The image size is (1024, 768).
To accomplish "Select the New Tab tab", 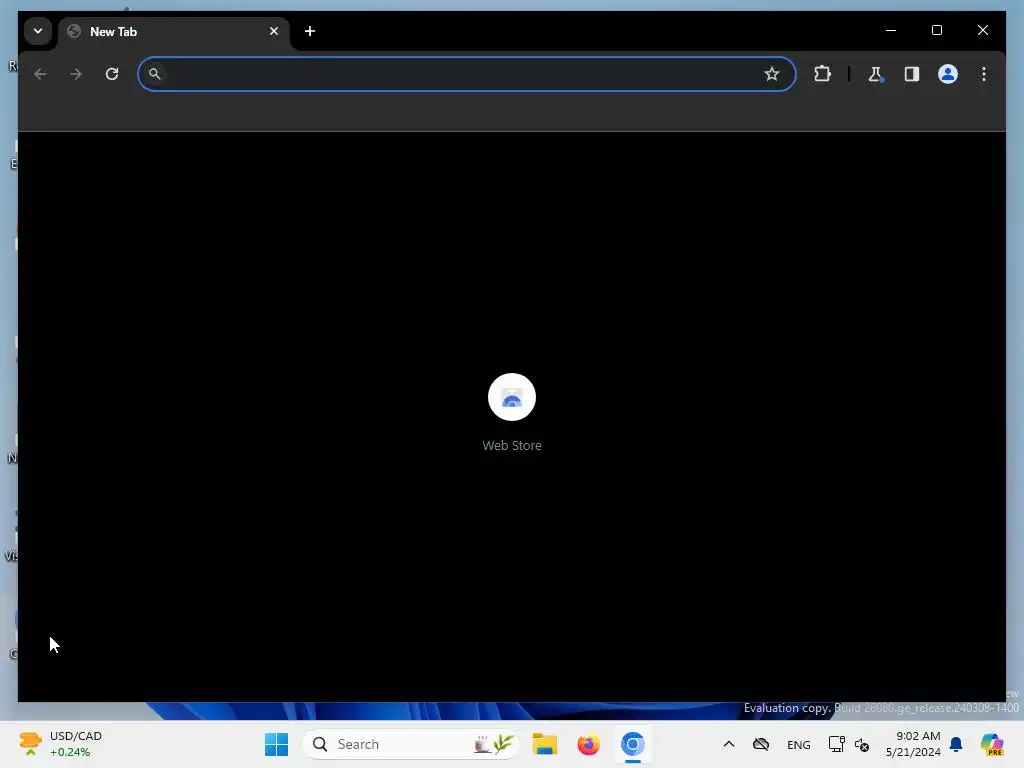I will tap(174, 32).
